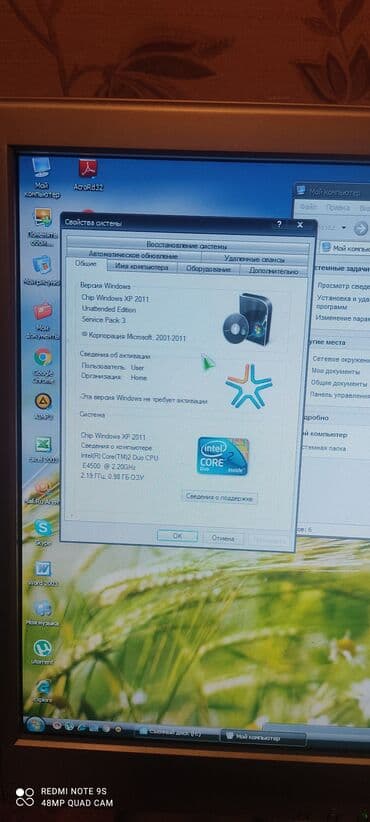
Task: Click Мой компьютер address bar field
Action: 345,248
